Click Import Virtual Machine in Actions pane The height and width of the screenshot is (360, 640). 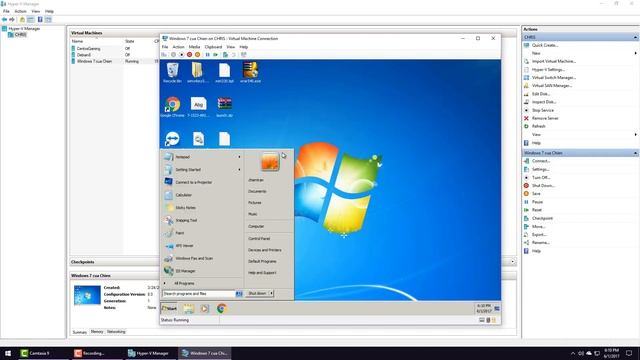click(554, 61)
